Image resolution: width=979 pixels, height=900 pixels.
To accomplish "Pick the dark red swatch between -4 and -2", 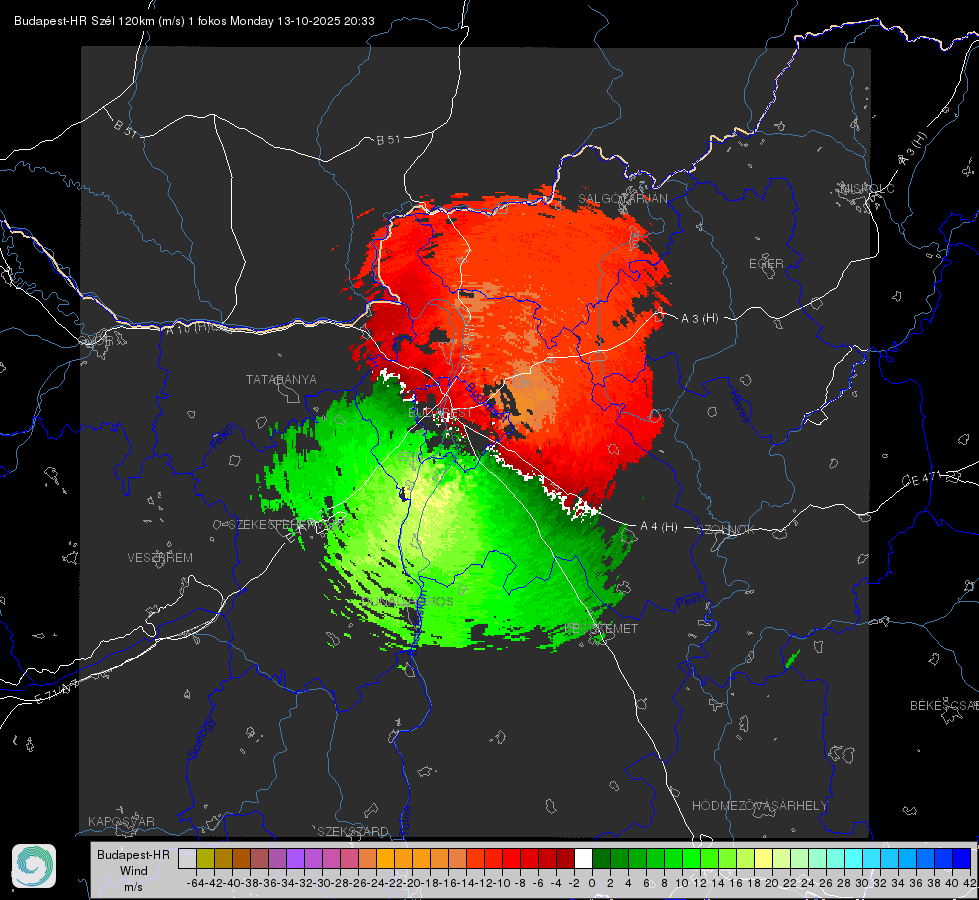I will point(566,858).
